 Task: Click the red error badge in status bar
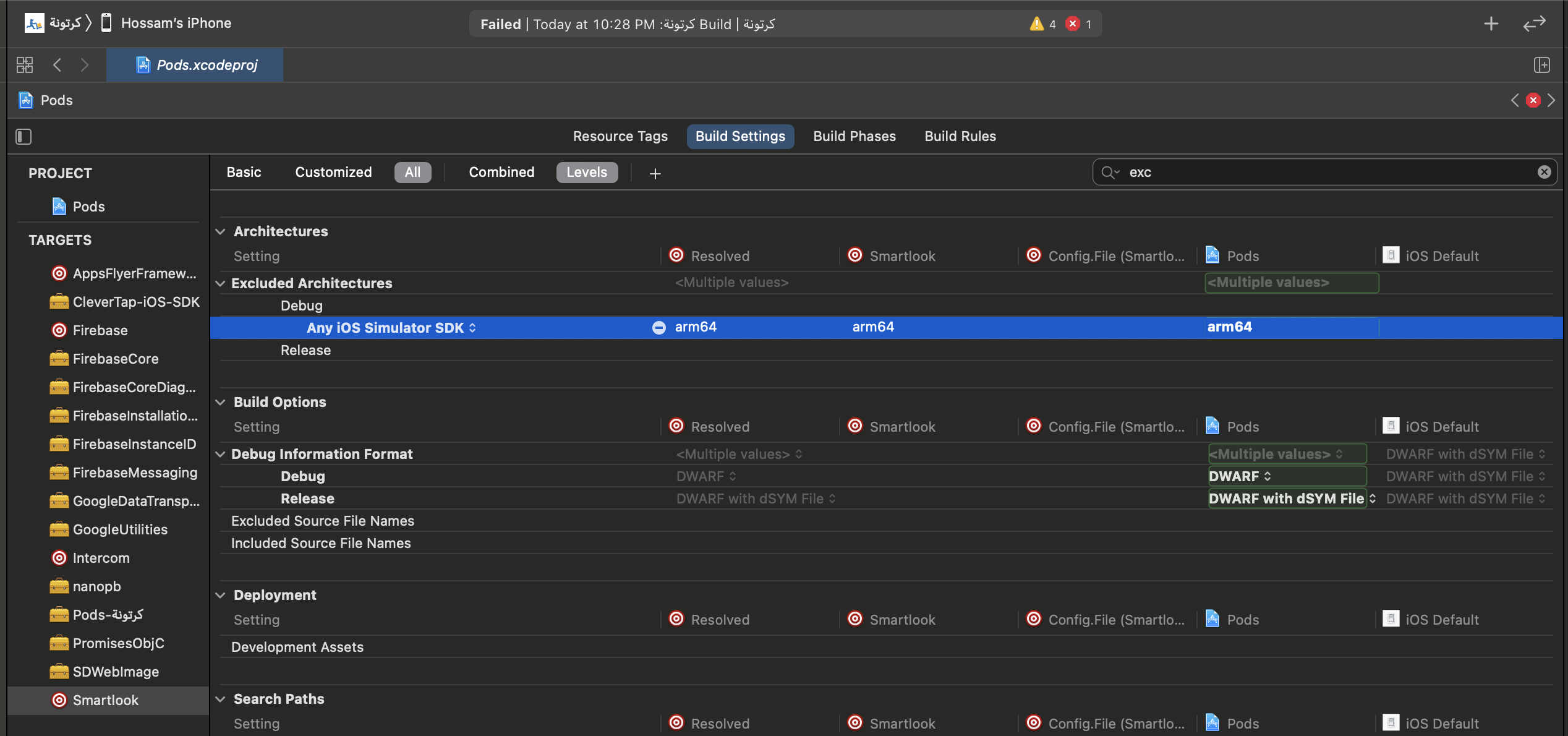(x=1073, y=24)
